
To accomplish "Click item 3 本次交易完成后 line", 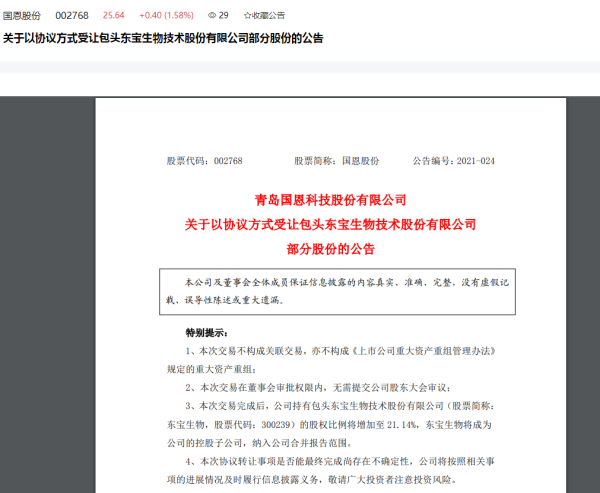I will (x=340, y=406).
